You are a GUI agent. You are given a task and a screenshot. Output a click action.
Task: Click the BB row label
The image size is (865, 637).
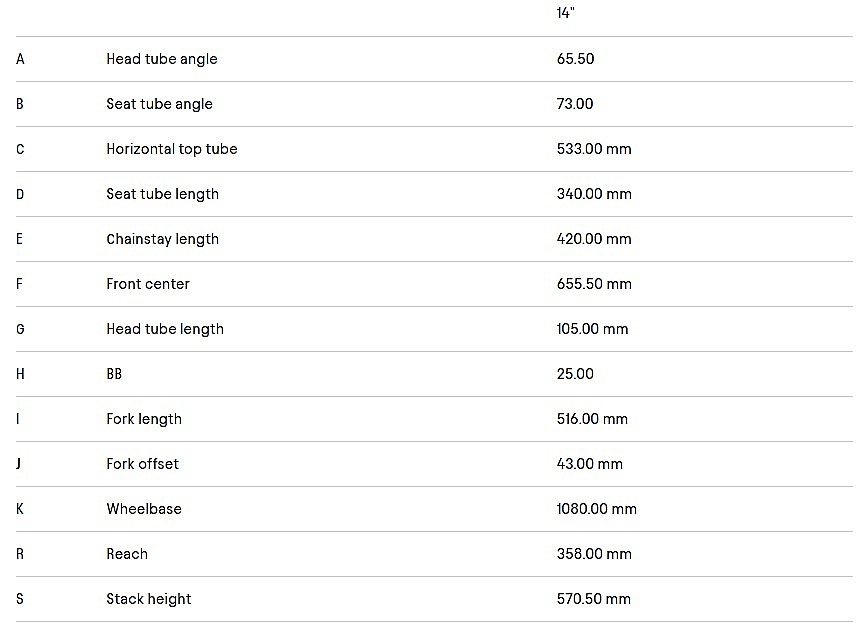click(114, 374)
